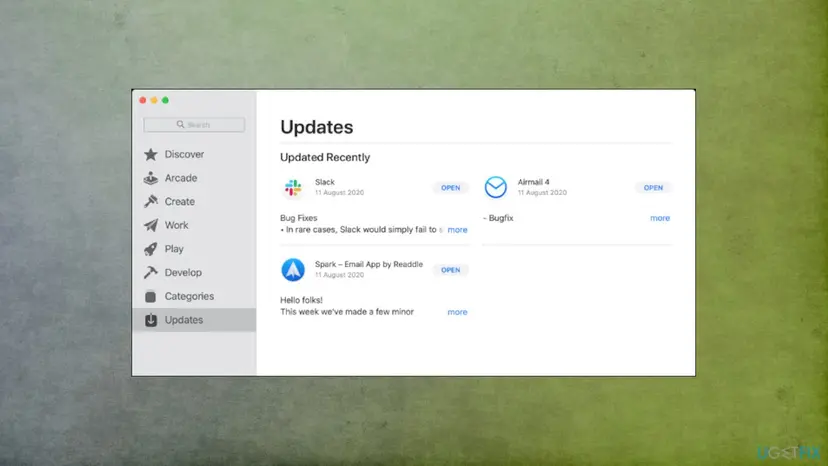
Task: Click the Bug Fixes text under Slack
Action: point(298,218)
